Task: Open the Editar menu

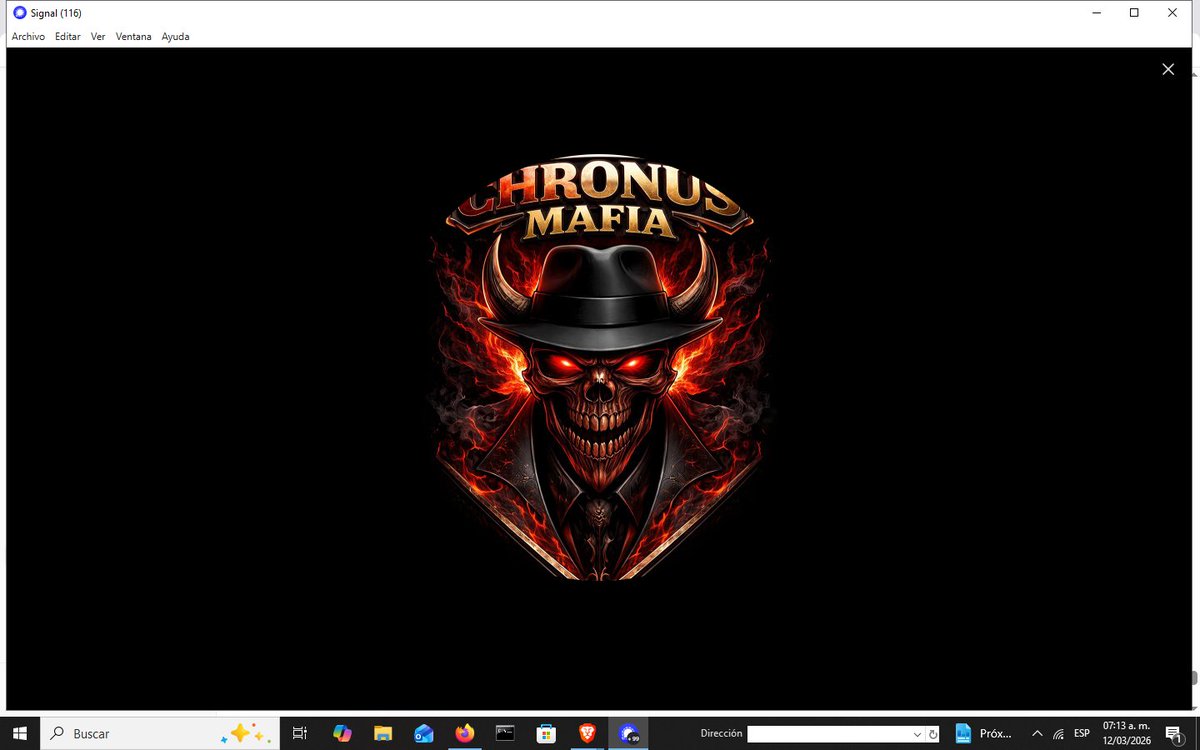Action: tap(68, 37)
